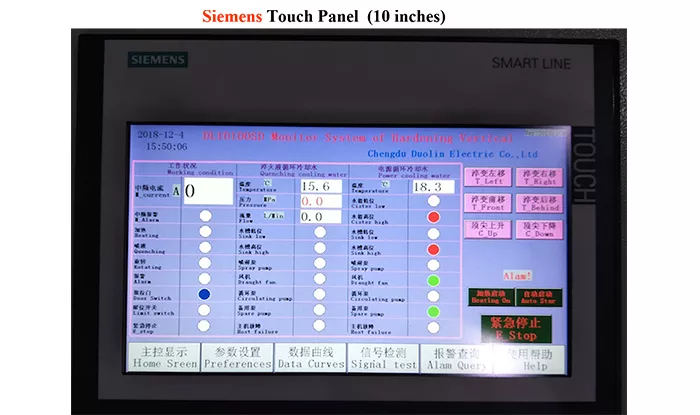Switch to the Data Curves tab
The width and height of the screenshot is (700, 415).
pyautogui.click(x=310, y=358)
